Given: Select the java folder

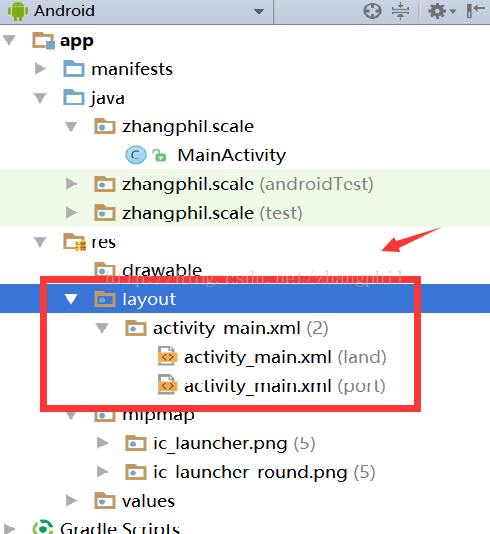Looking at the screenshot, I should (108, 99).
